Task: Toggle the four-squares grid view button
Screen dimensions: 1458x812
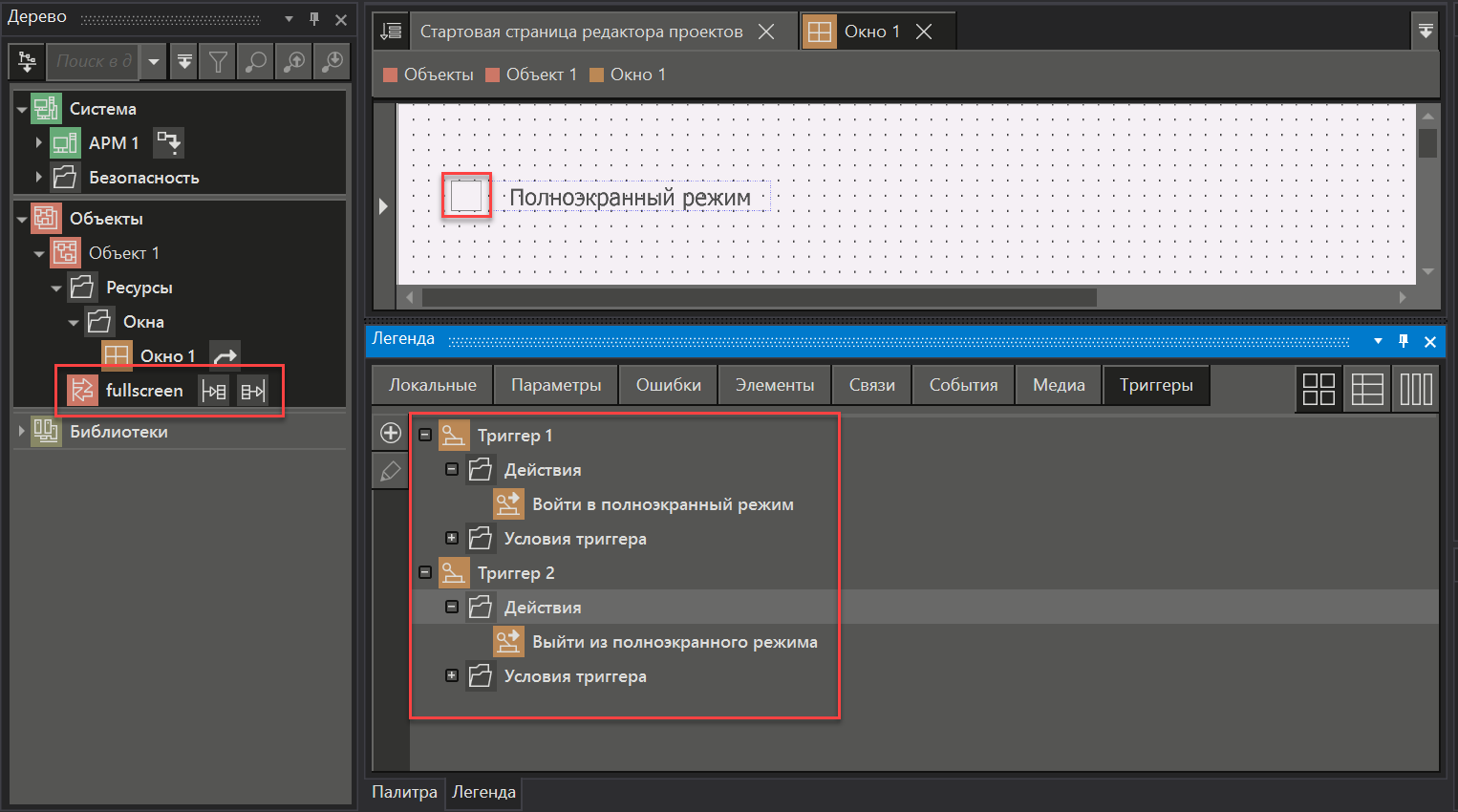Action: 1319,389
